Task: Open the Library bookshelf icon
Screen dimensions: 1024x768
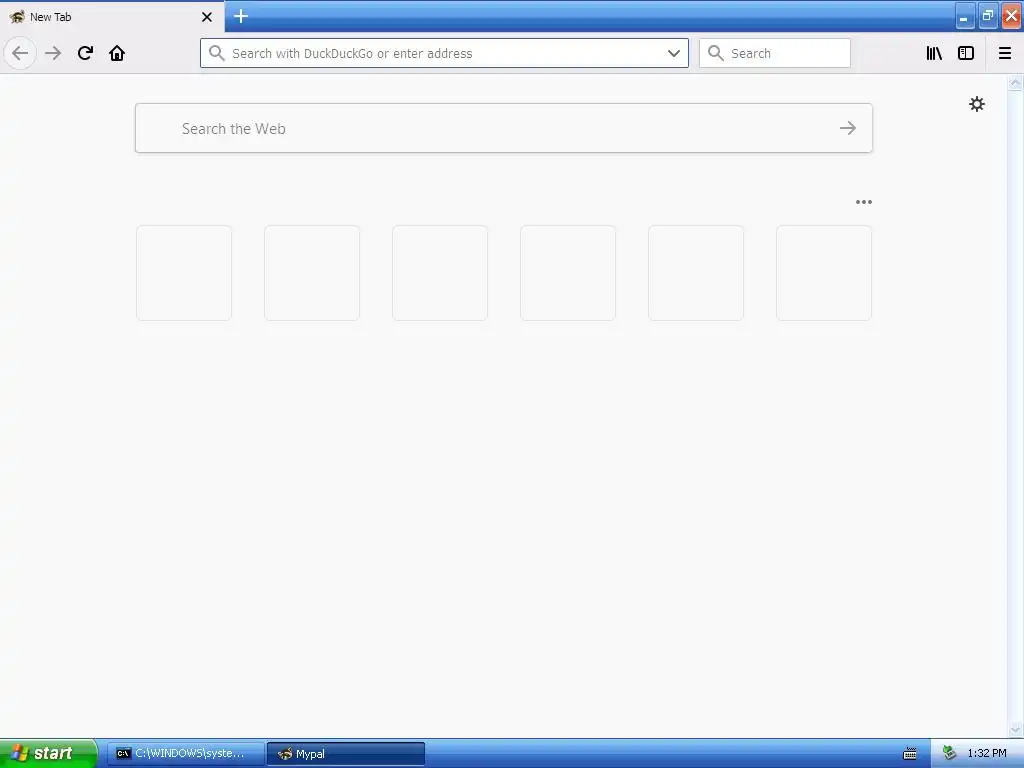Action: [x=935, y=53]
